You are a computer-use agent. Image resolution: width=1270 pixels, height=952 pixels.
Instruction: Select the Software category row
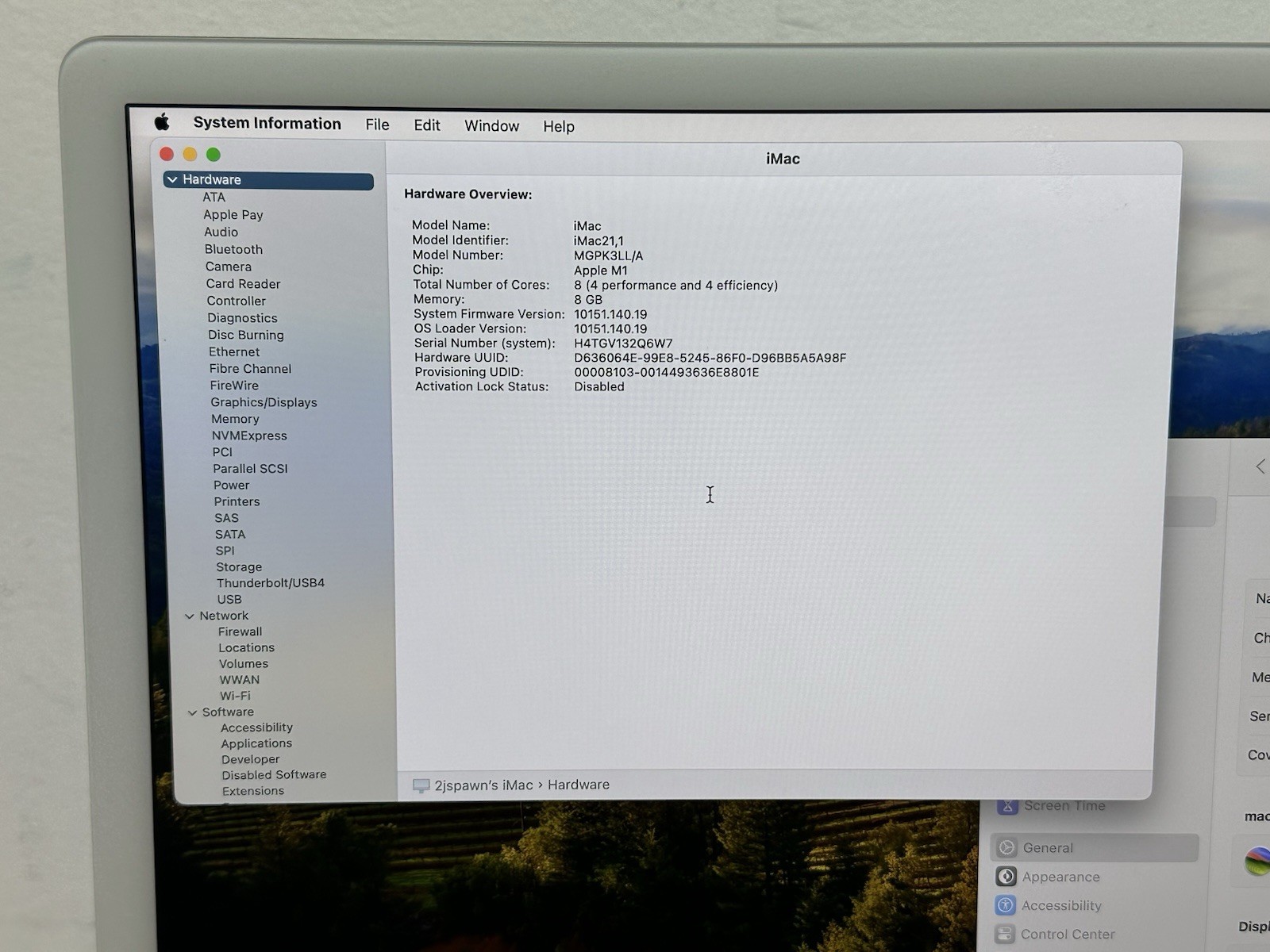tap(228, 712)
